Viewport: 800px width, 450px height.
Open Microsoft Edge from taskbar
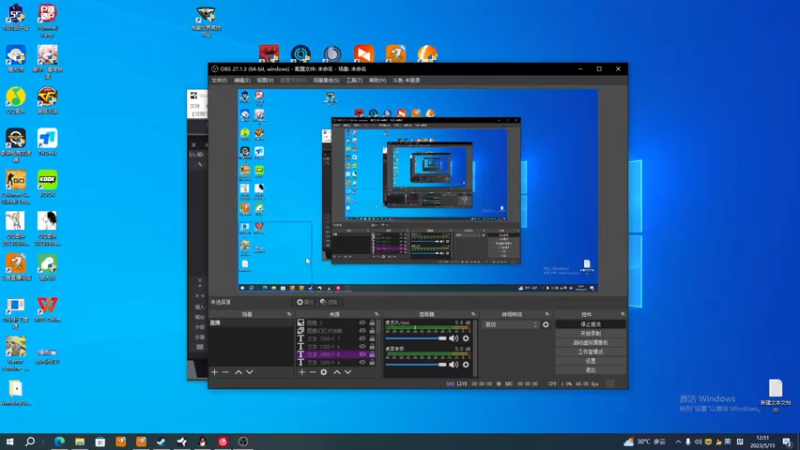[x=59, y=442]
